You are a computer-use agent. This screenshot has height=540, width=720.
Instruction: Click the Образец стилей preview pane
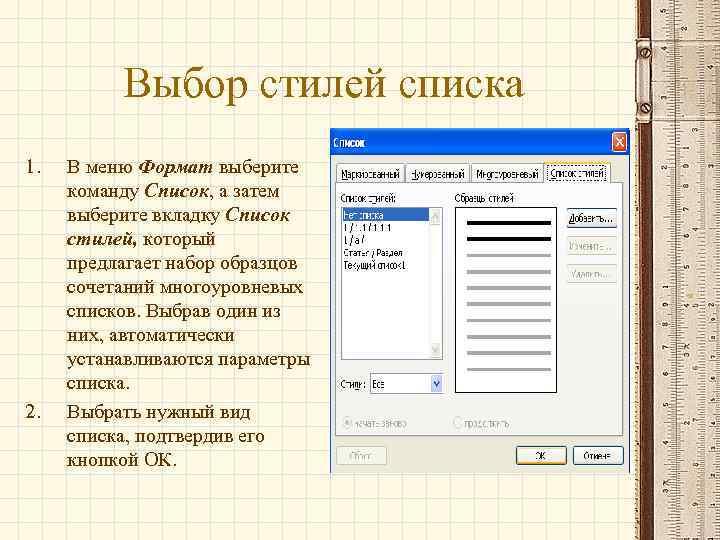[x=506, y=300]
